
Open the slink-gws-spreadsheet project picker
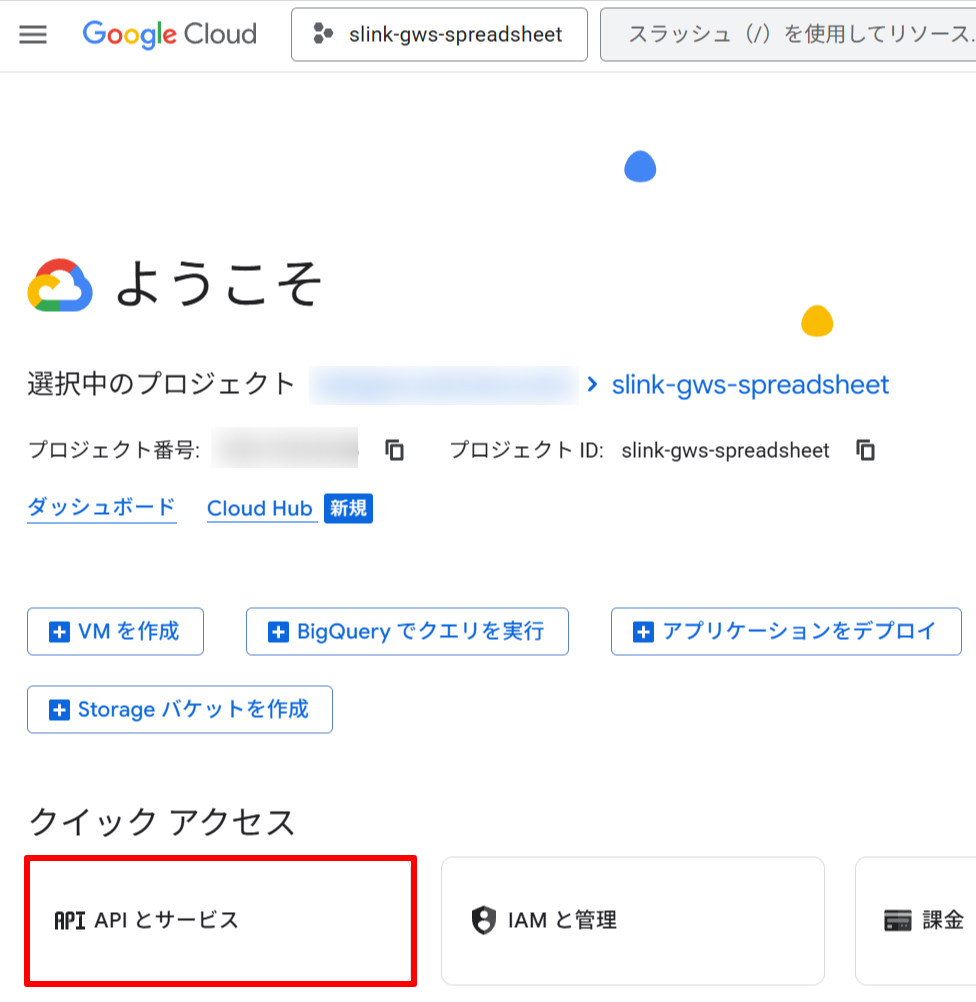(439, 35)
